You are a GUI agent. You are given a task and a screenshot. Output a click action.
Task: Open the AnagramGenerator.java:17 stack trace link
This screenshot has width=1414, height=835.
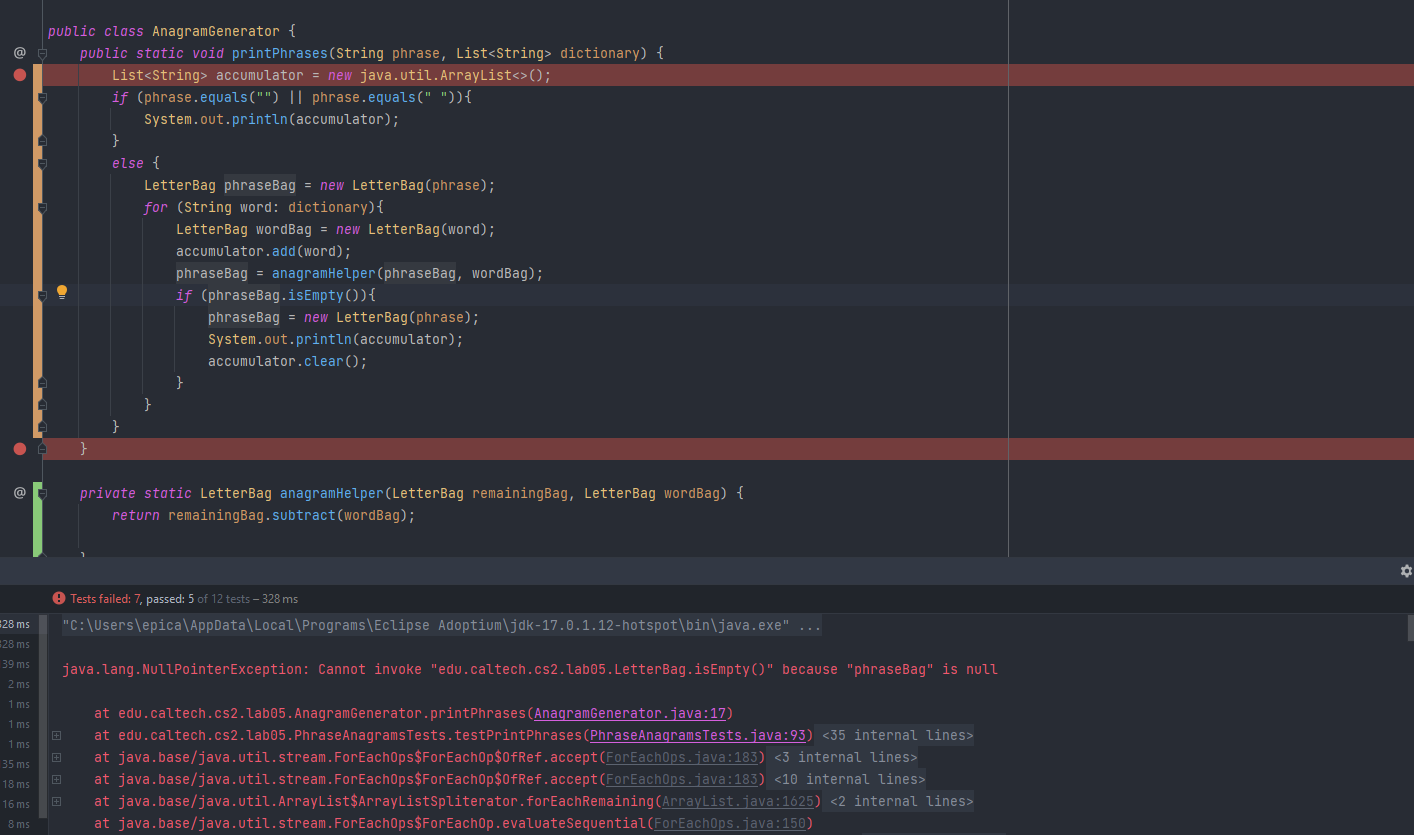(x=633, y=713)
